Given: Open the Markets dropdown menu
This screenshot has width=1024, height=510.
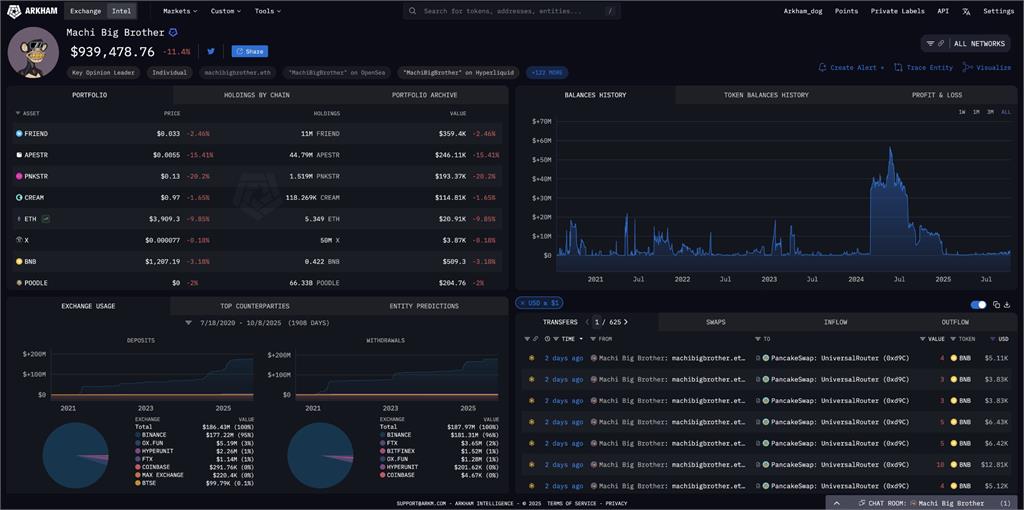Looking at the screenshot, I should pos(180,11).
